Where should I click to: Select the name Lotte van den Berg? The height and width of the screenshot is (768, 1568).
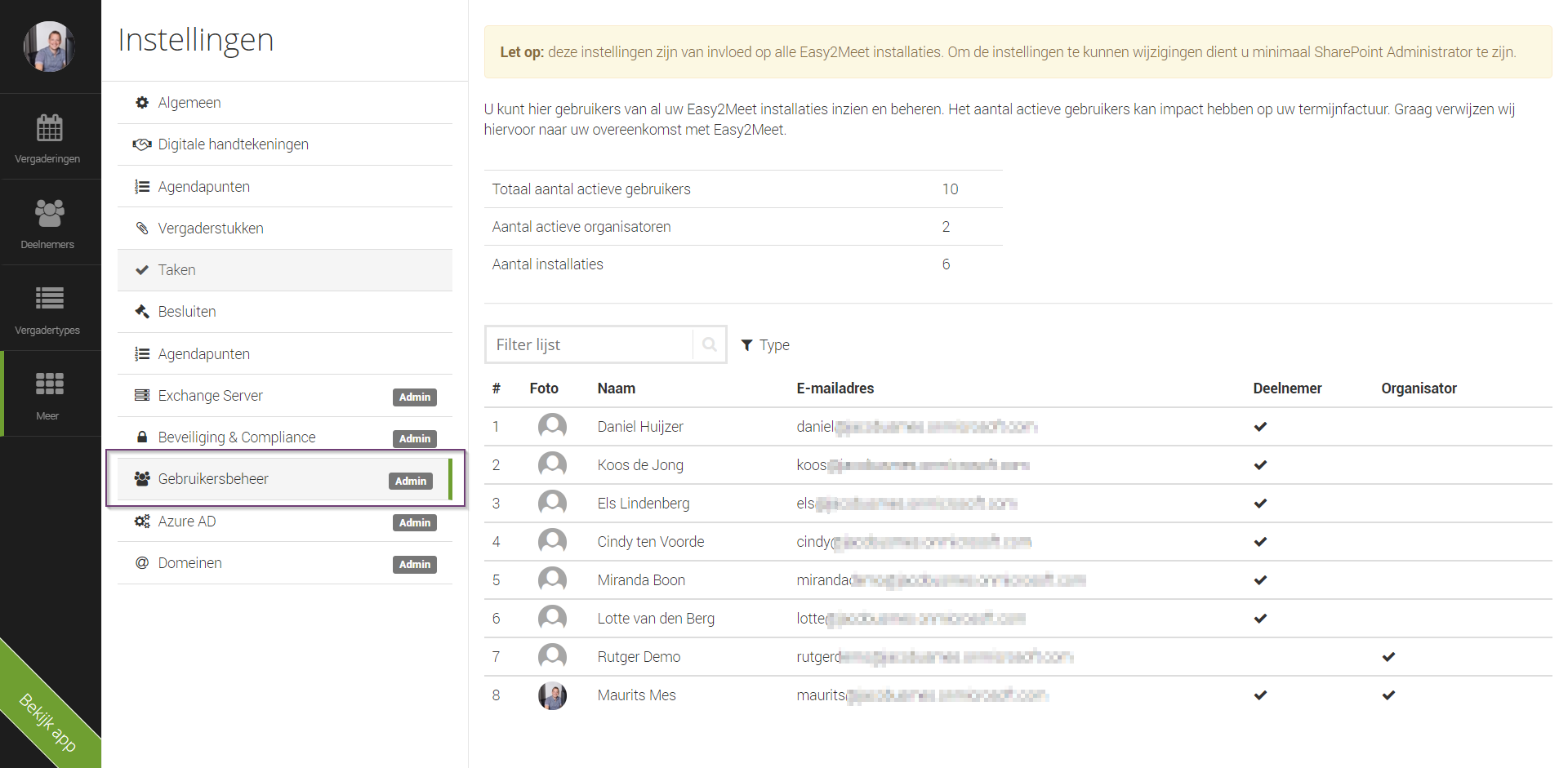click(656, 619)
